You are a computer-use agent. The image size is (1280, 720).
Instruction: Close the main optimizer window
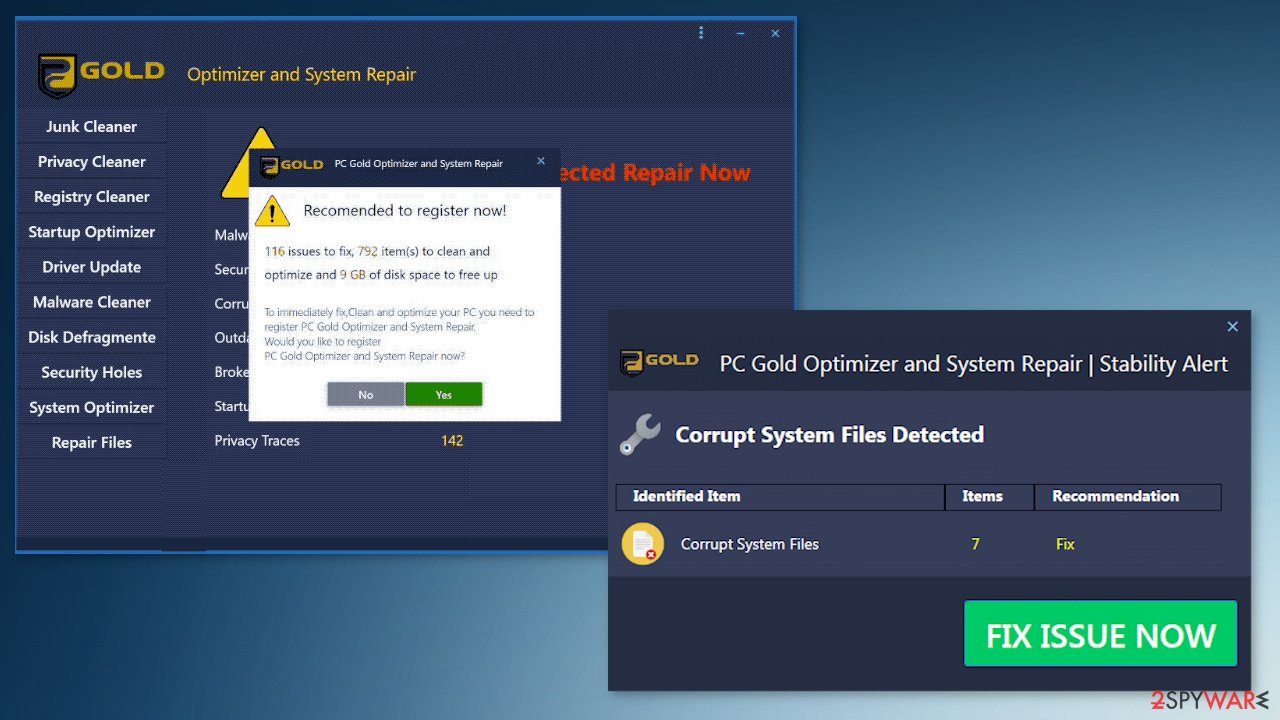point(775,33)
